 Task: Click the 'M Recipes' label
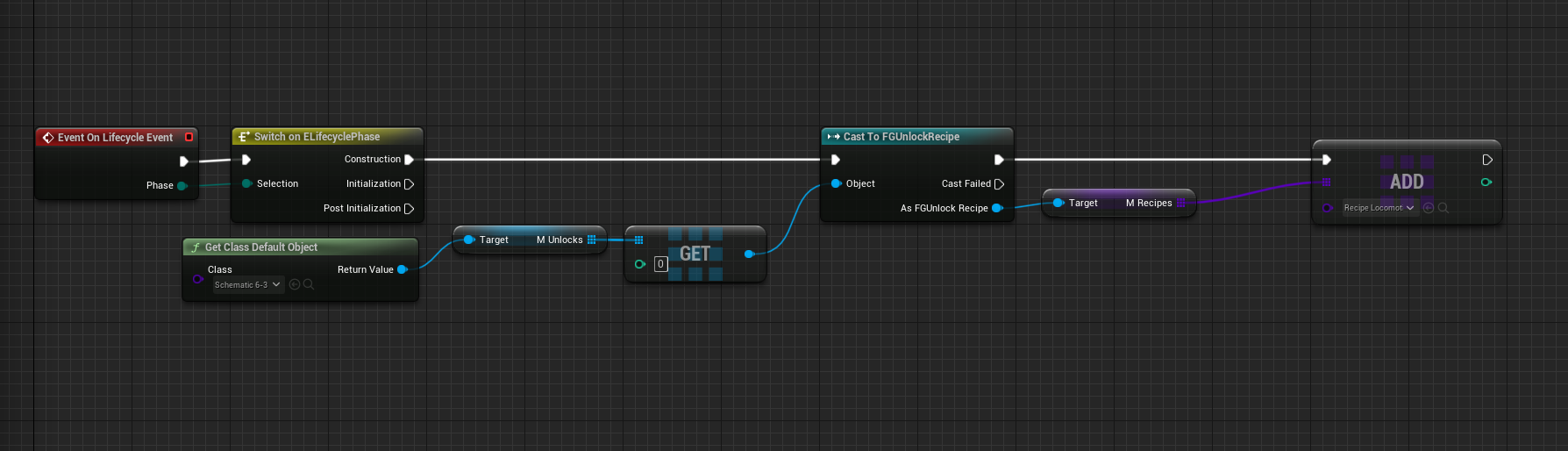pyautogui.click(x=1149, y=204)
